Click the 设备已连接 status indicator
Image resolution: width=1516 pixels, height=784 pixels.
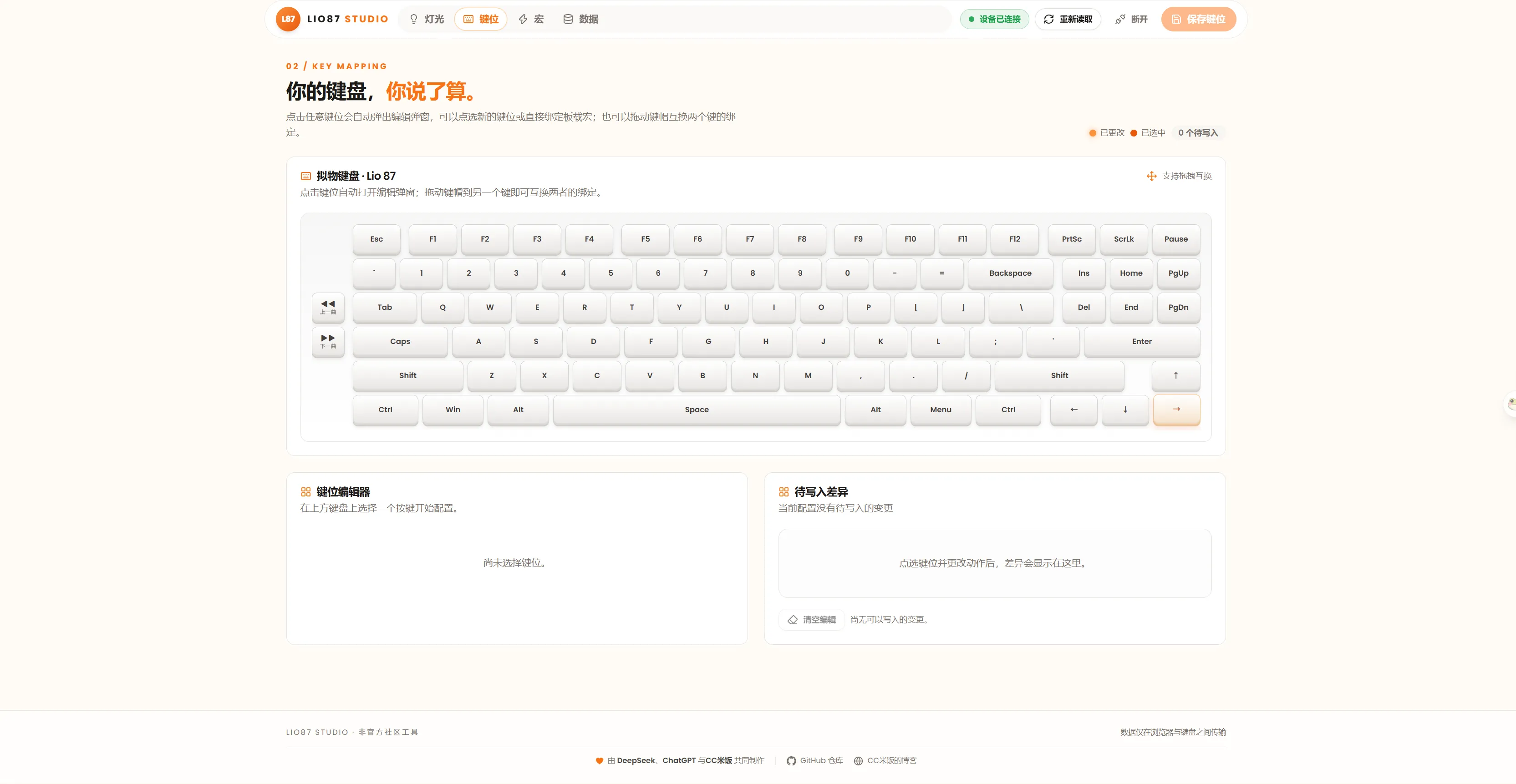(995, 19)
